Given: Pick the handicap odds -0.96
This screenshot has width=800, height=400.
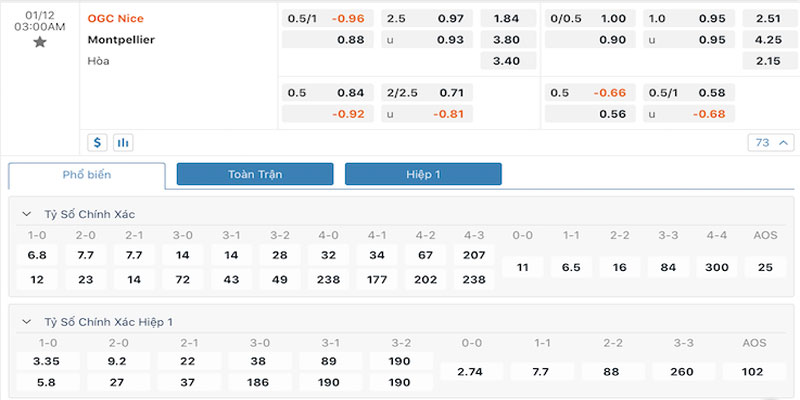Looking at the screenshot, I should pos(347,18).
